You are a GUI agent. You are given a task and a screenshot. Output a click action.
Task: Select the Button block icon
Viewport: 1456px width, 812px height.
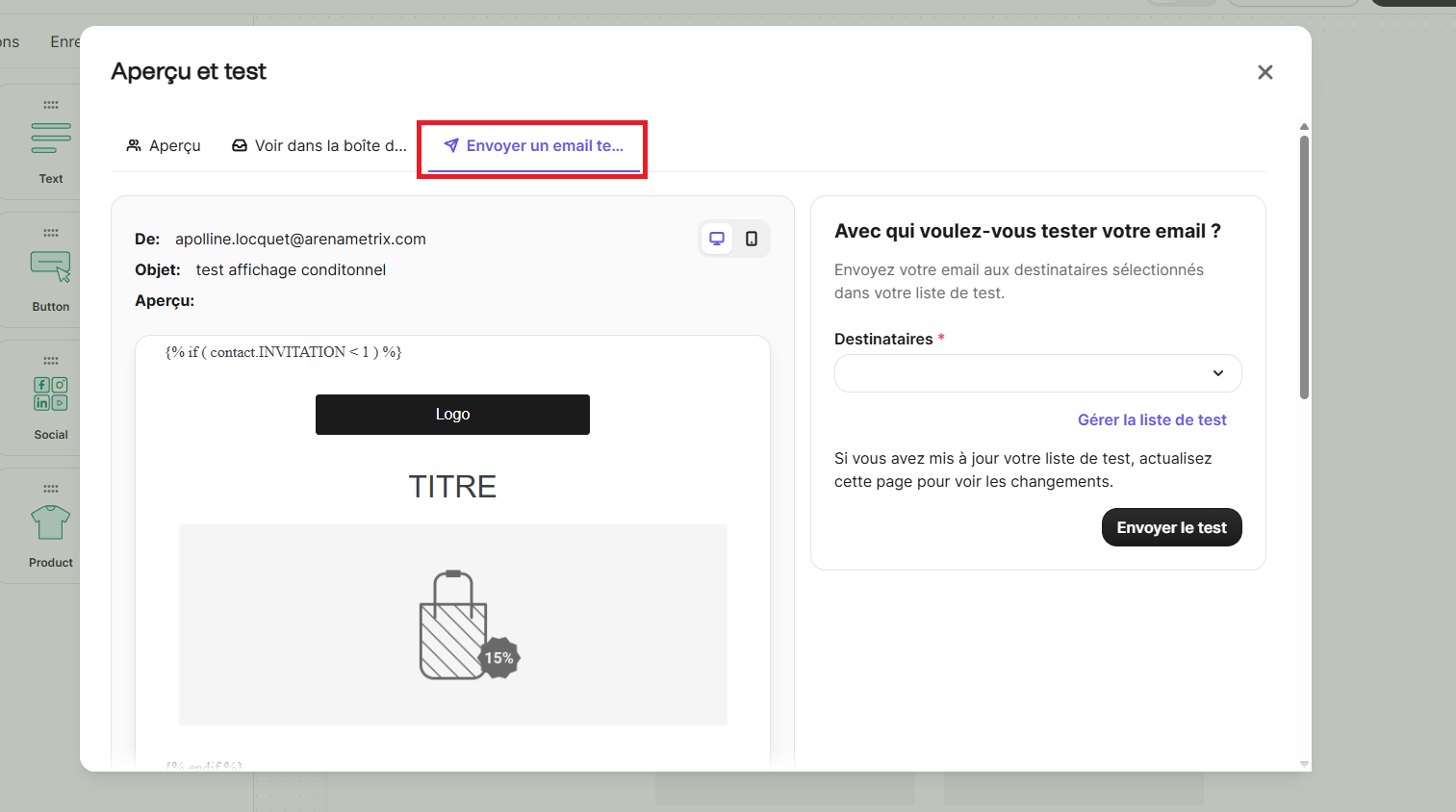[51, 266]
